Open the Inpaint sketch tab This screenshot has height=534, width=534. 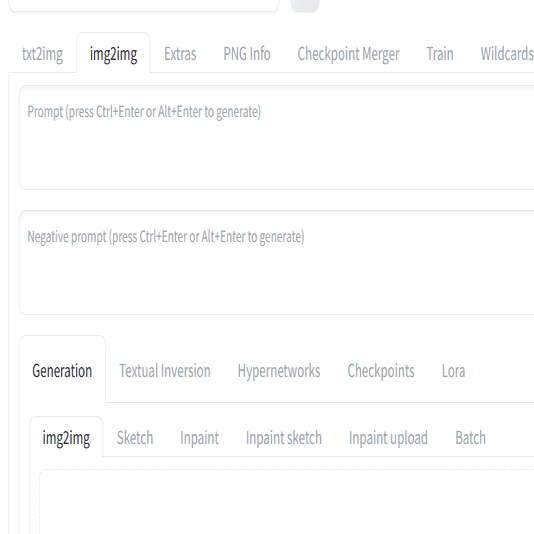pos(284,438)
